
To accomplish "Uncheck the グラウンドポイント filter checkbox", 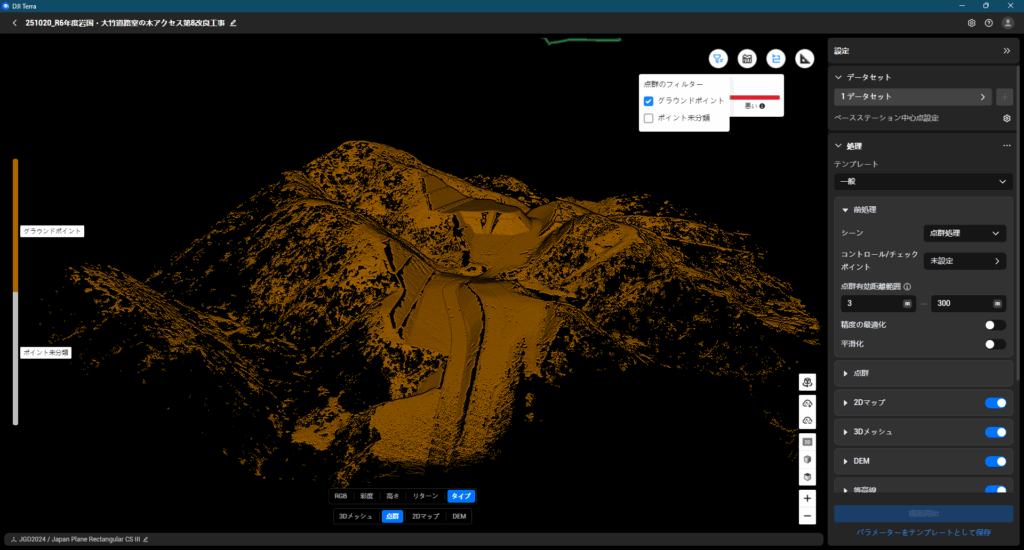I will point(649,101).
